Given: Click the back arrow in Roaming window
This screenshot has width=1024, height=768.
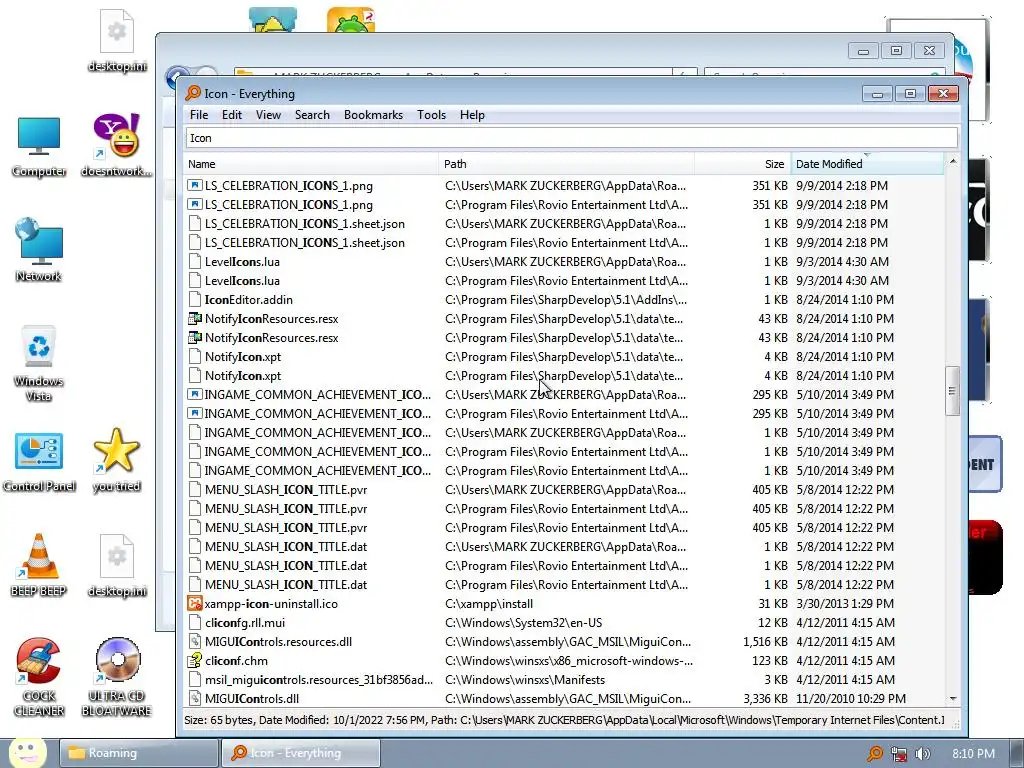Looking at the screenshot, I should (x=175, y=77).
